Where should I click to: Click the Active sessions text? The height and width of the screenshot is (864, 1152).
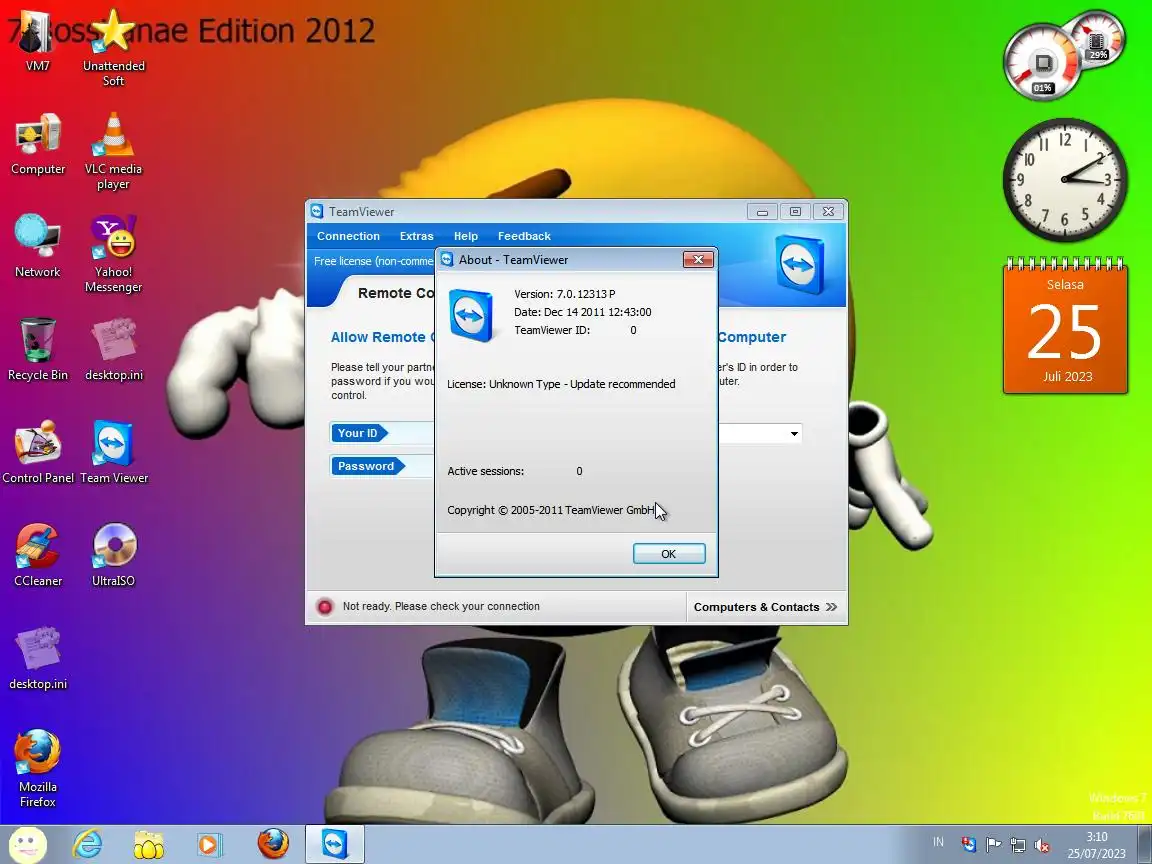pos(486,471)
